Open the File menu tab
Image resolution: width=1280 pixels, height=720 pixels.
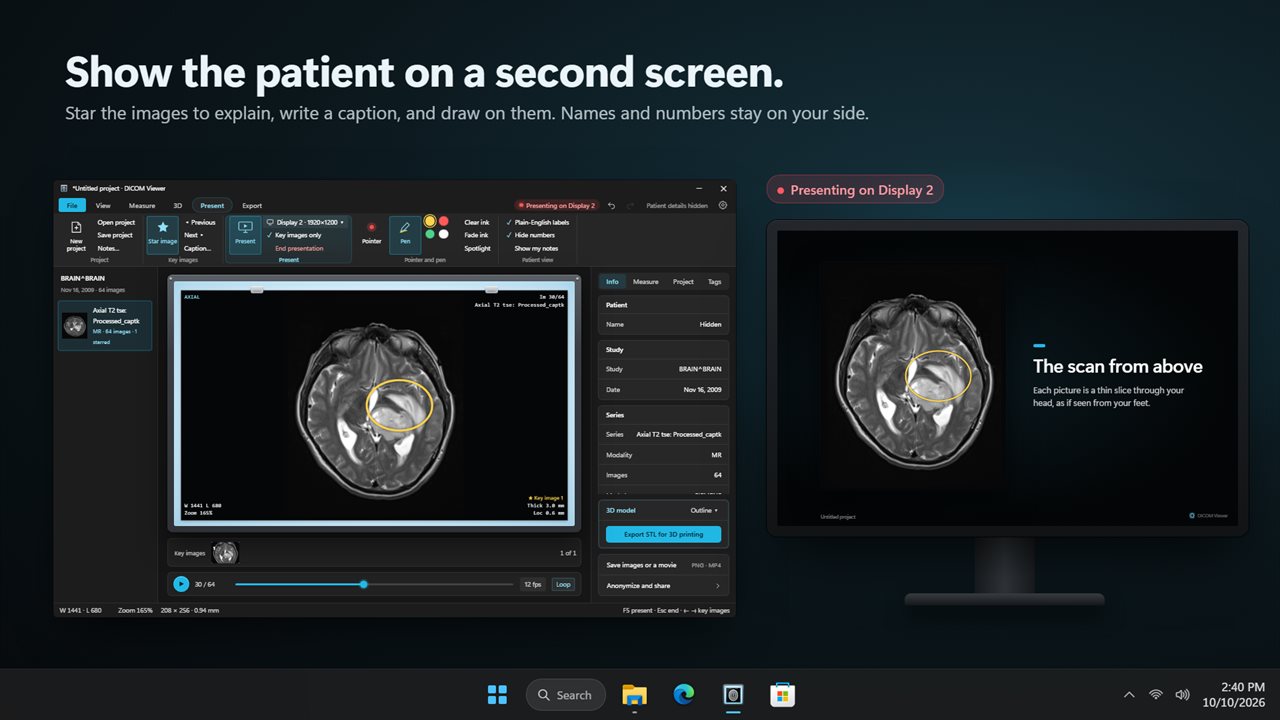[72, 205]
